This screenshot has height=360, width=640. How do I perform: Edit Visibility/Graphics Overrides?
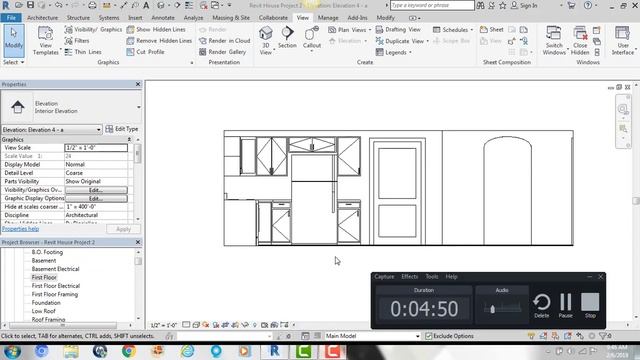pyautogui.click(x=96, y=190)
